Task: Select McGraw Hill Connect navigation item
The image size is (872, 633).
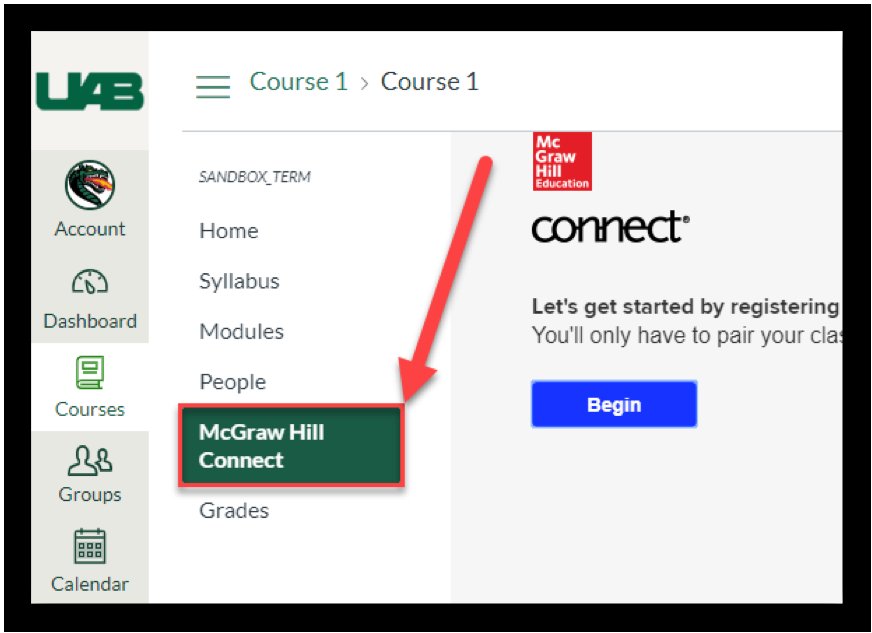Action: (x=291, y=446)
